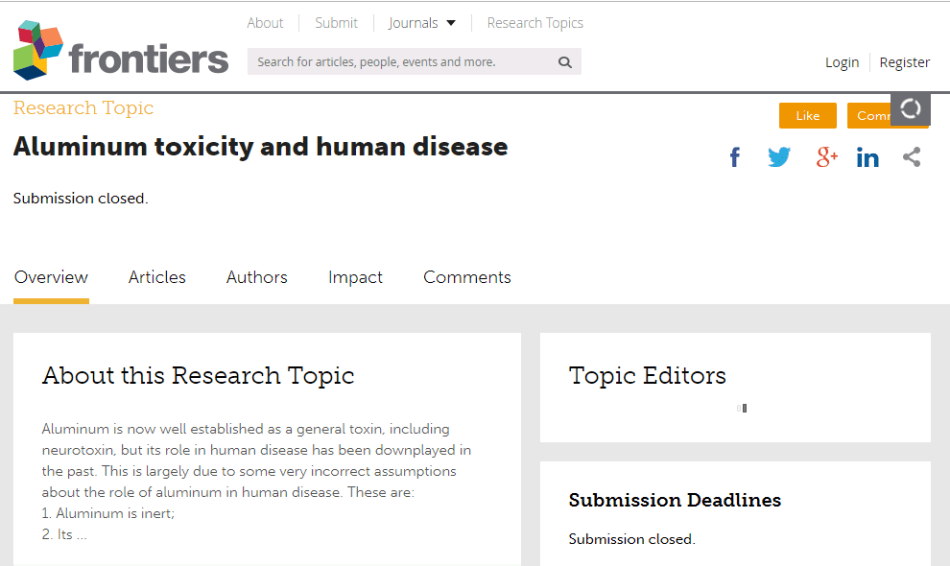
Task: Click the search magnifier icon
Action: (565, 62)
